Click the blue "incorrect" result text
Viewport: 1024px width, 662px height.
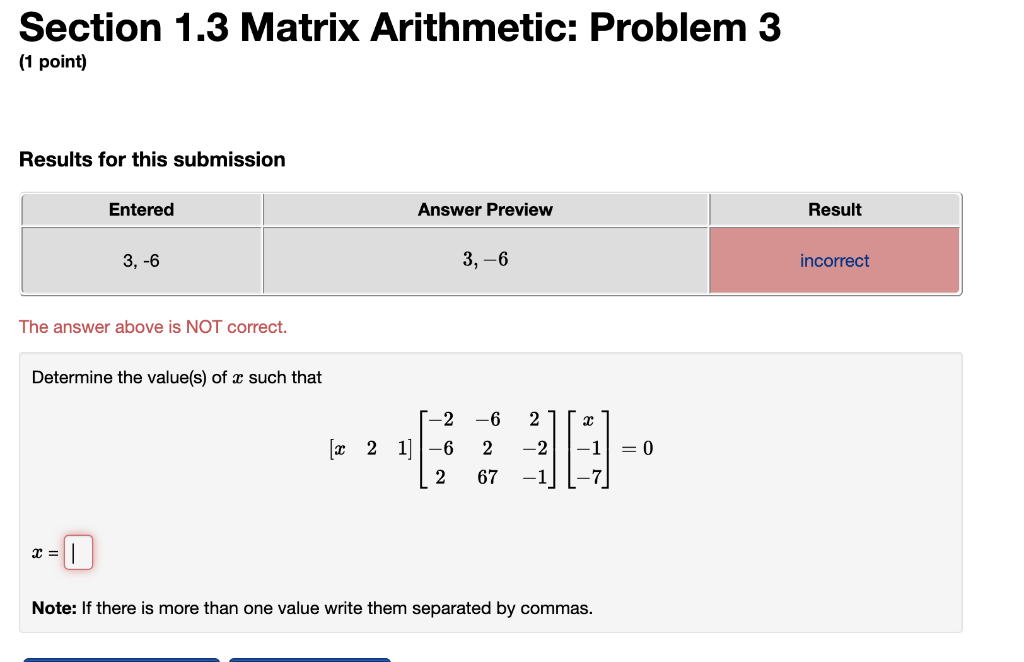(x=834, y=260)
